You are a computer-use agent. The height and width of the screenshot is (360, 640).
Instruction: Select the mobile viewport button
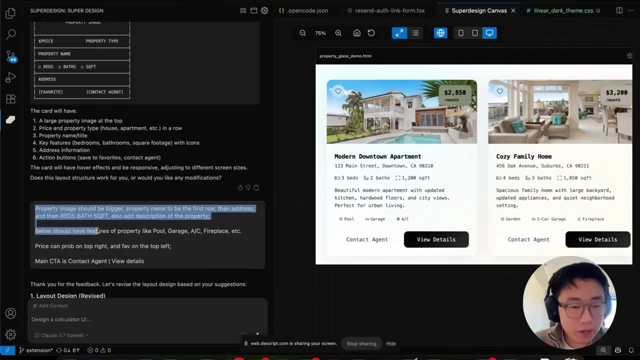coord(461,33)
